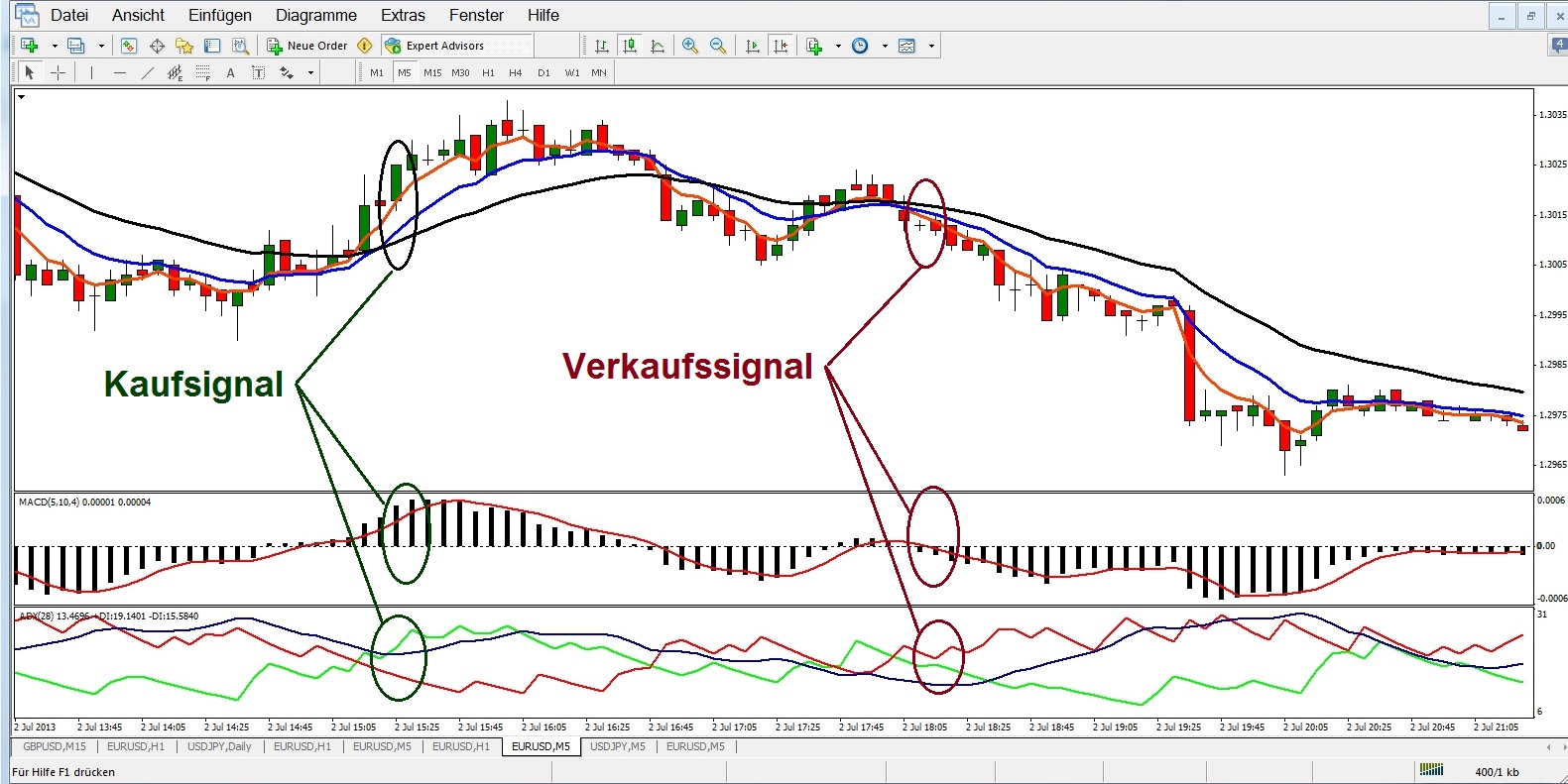This screenshot has height=784, width=1568.
Task: Zoom out the chart
Action: [718, 46]
